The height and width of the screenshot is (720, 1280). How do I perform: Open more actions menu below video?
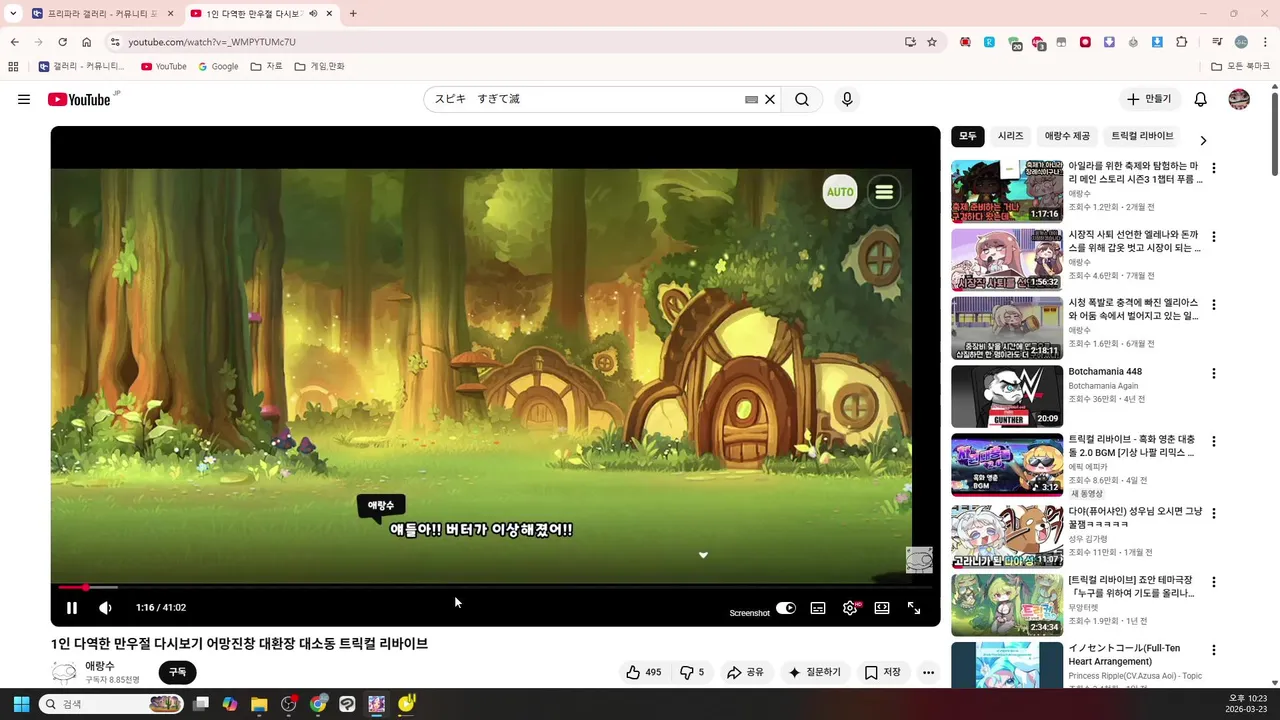tap(928, 672)
